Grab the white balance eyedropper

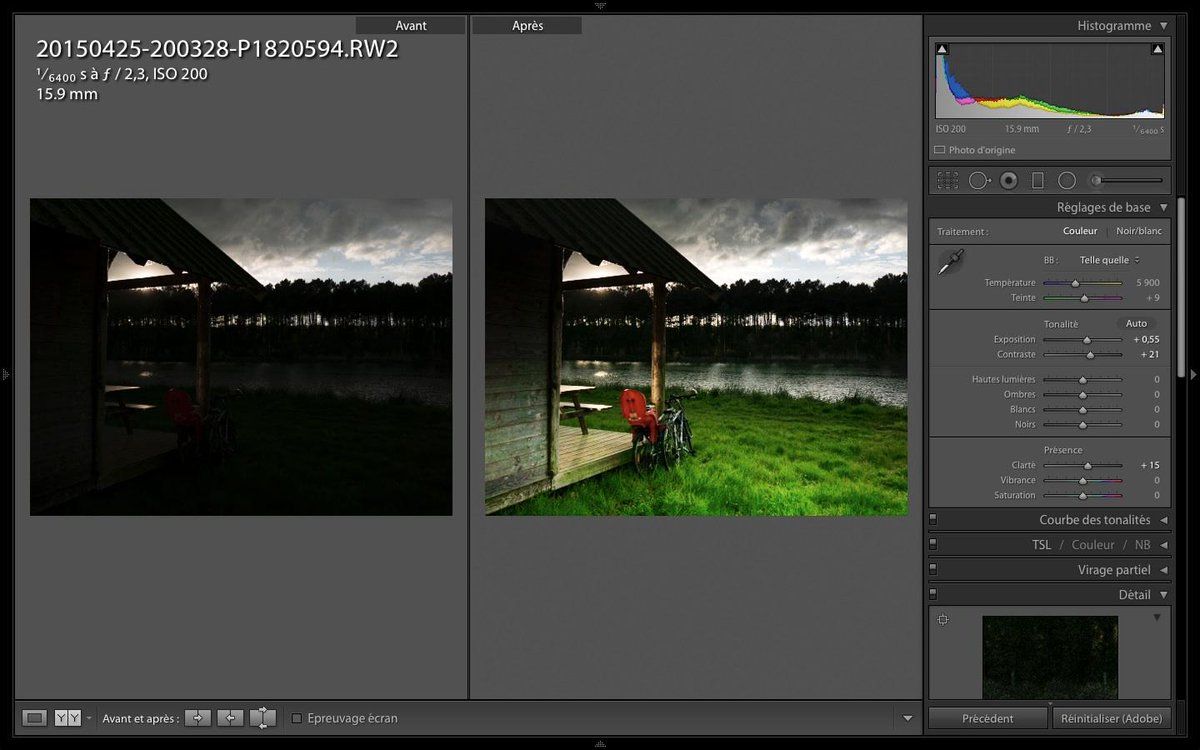coord(950,263)
